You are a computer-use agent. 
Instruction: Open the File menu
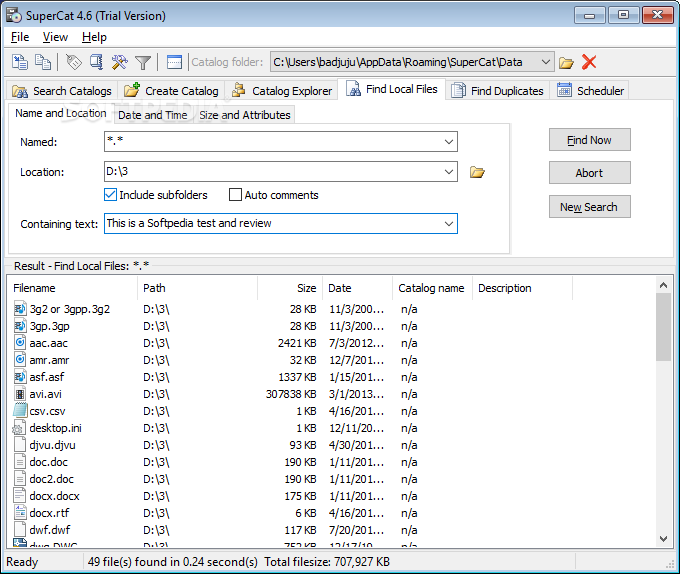(20, 37)
